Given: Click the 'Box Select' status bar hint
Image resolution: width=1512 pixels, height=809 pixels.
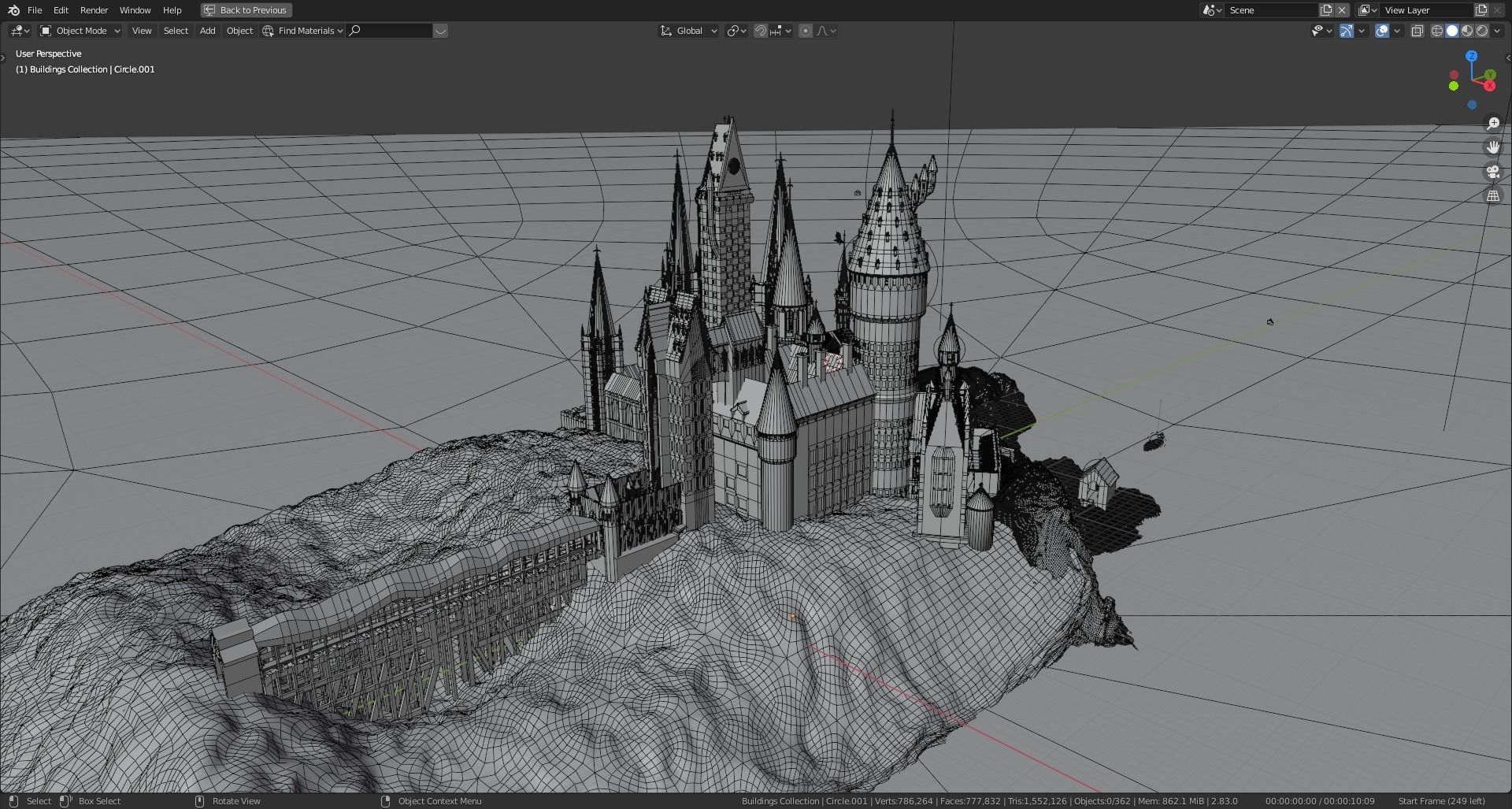Looking at the screenshot, I should pyautogui.click(x=99, y=801).
